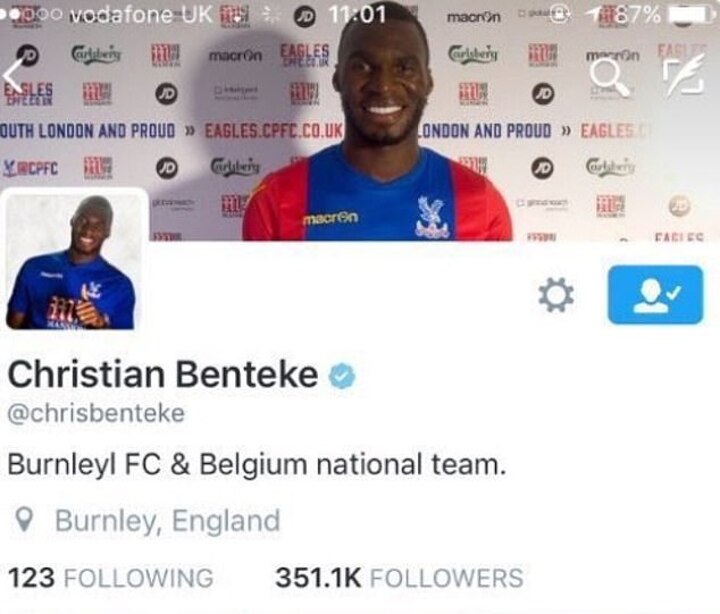Tap the @chrisbenteke handle
720x614 pixels.
[96, 413]
